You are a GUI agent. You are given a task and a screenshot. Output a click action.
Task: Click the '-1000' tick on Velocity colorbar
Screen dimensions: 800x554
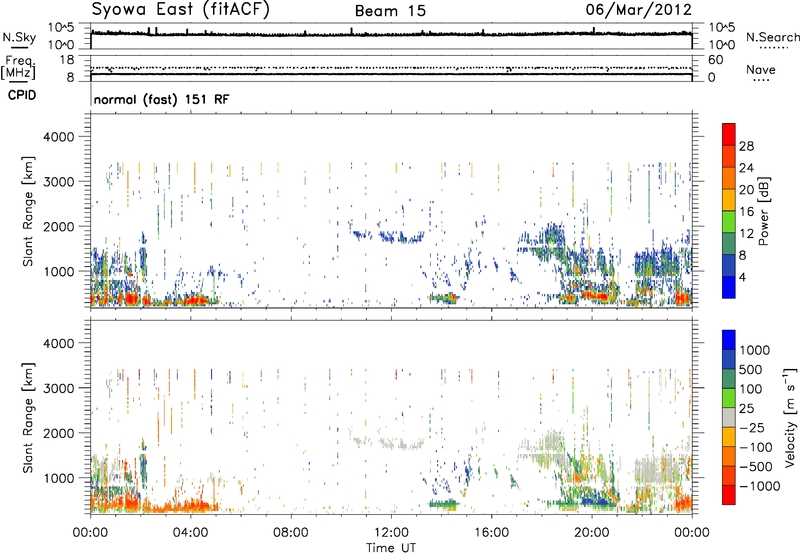pos(759,486)
